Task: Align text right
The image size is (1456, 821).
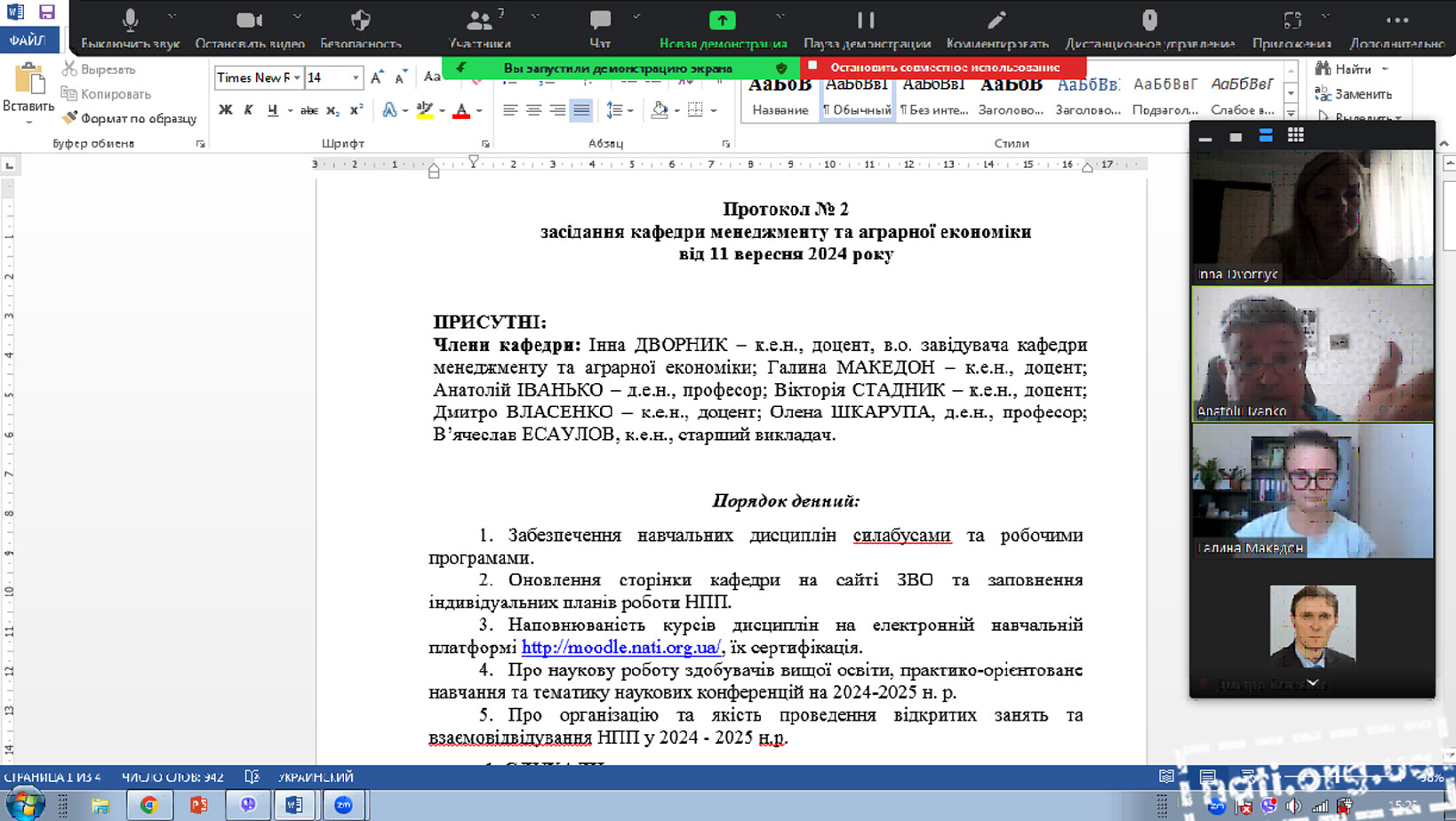Action: 557,110
